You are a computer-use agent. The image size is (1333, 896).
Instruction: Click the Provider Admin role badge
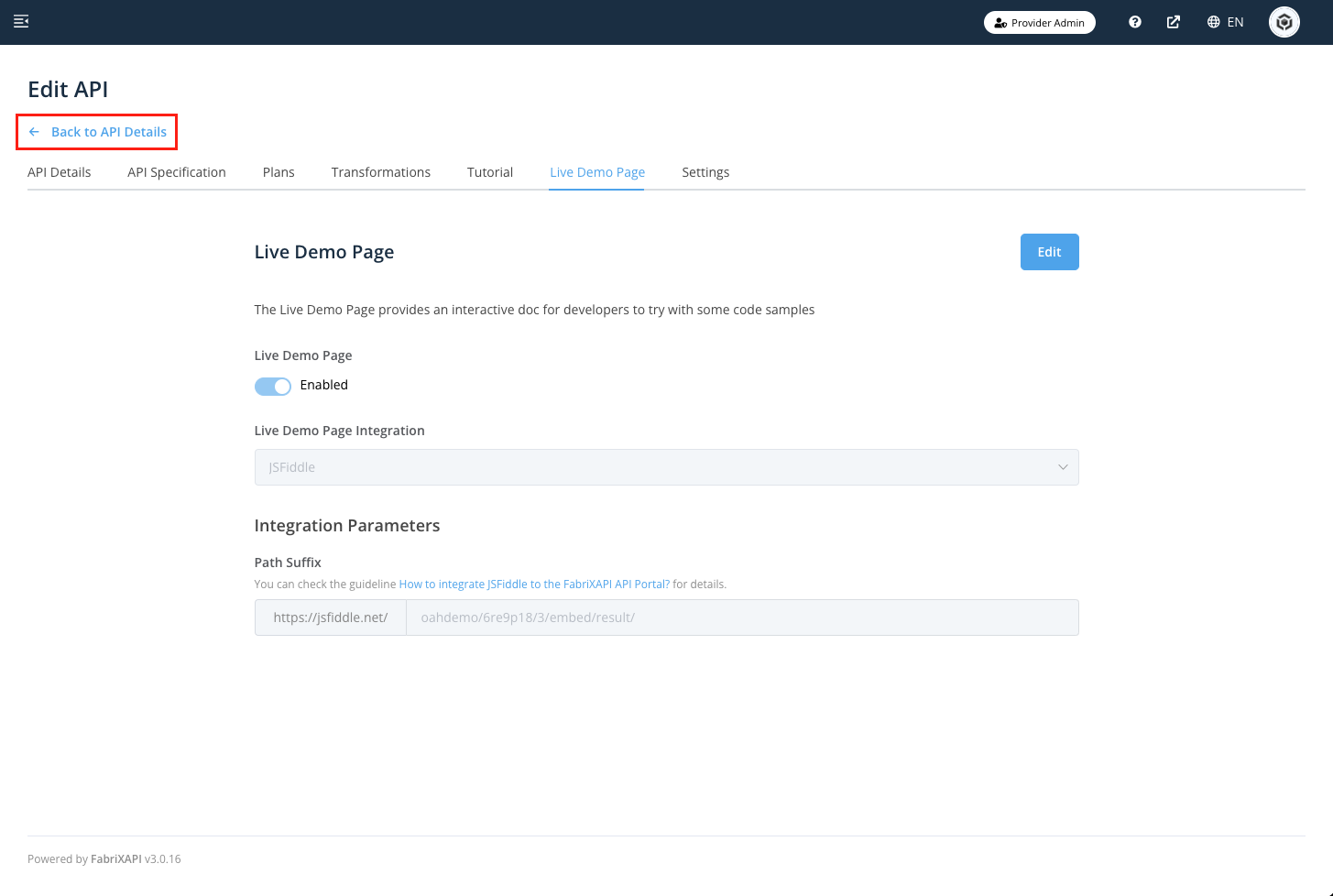click(x=1039, y=22)
